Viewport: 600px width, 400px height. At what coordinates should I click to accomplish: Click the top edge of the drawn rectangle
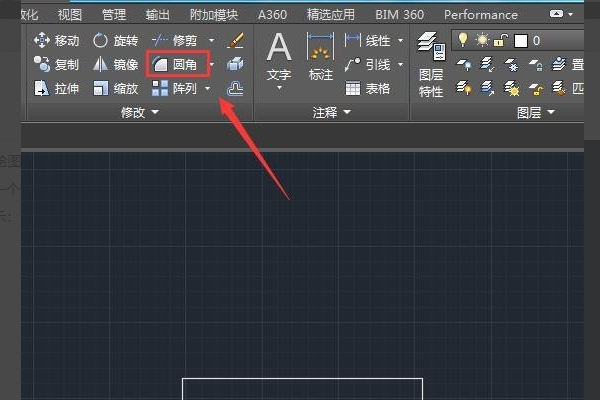(302, 379)
